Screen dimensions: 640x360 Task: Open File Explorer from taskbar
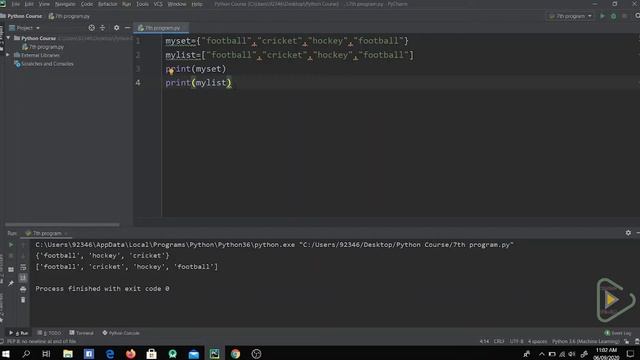pos(68,353)
